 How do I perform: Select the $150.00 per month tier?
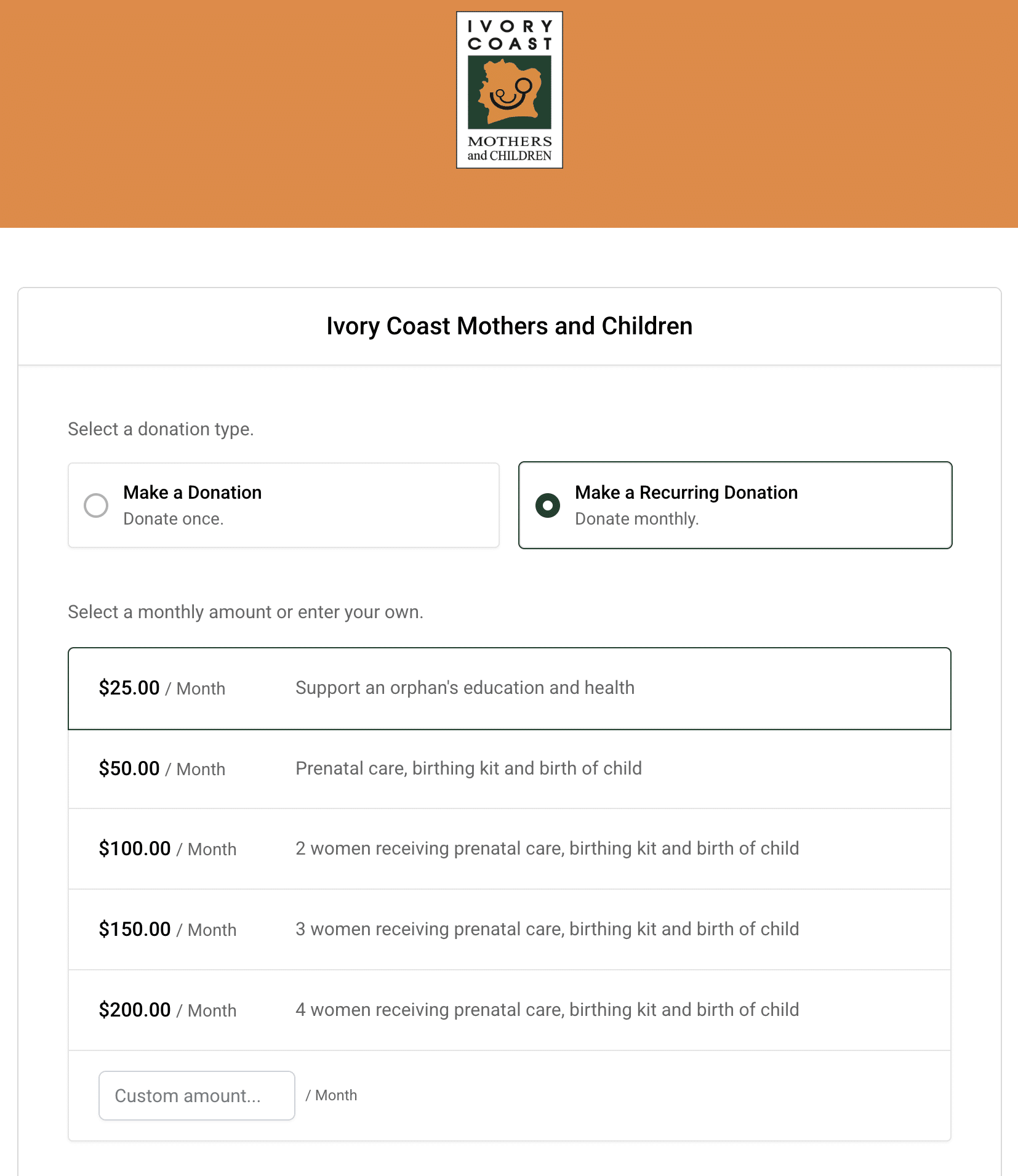point(509,929)
